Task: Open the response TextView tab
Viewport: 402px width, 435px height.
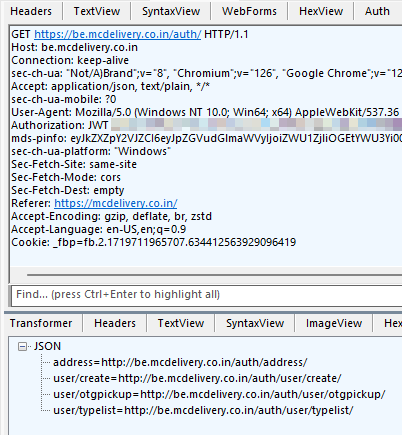Action: 181,323
